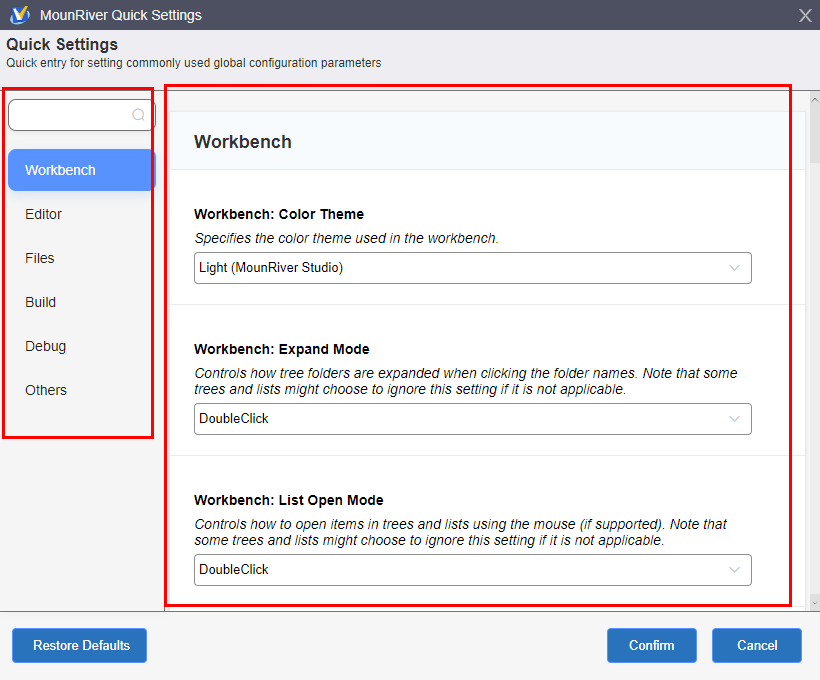Confirm the quick settings changes
Image resolution: width=820 pixels, height=680 pixels.
[x=652, y=645]
